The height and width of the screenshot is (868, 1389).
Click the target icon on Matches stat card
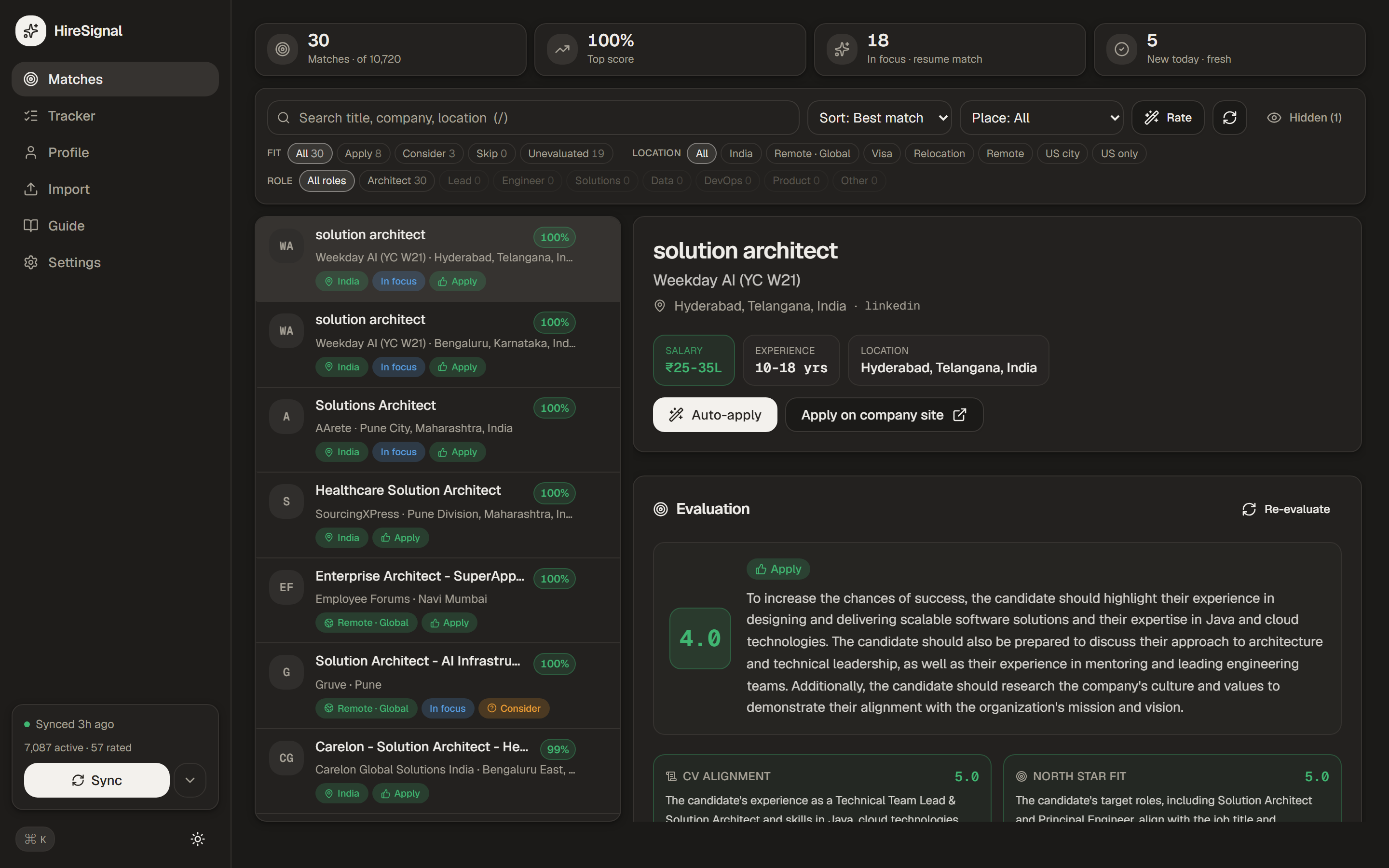coord(283,49)
